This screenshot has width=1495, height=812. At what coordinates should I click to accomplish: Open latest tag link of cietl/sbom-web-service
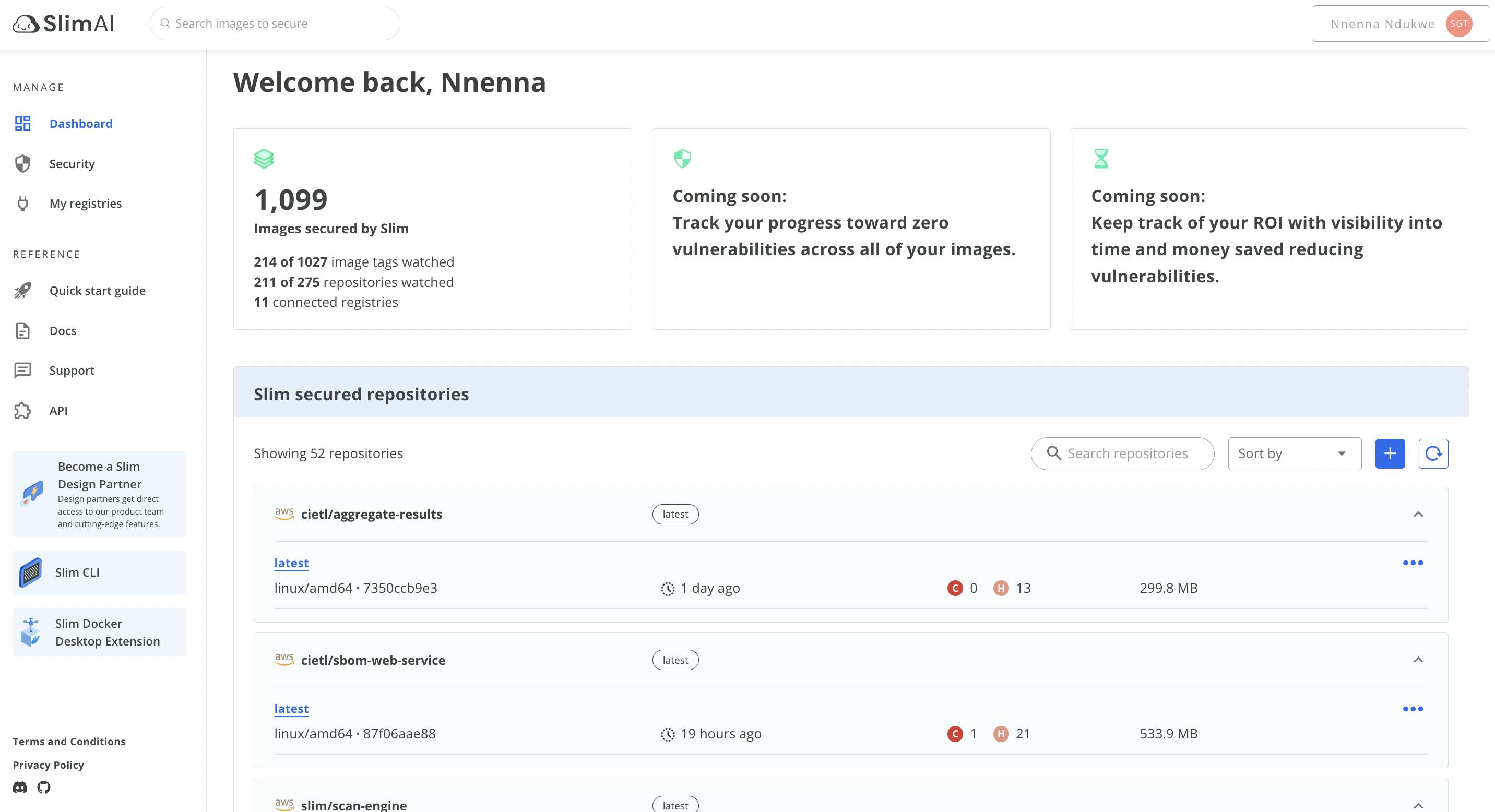point(291,709)
